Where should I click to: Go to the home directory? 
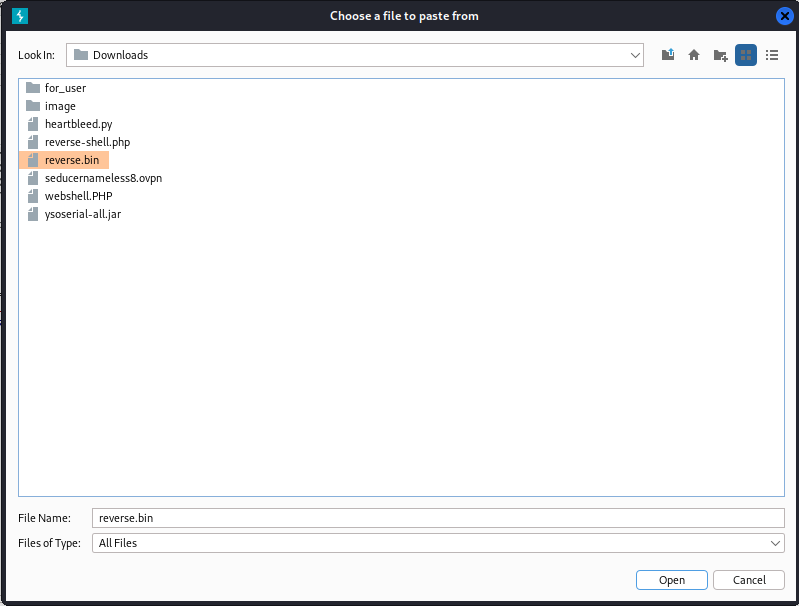pos(694,55)
